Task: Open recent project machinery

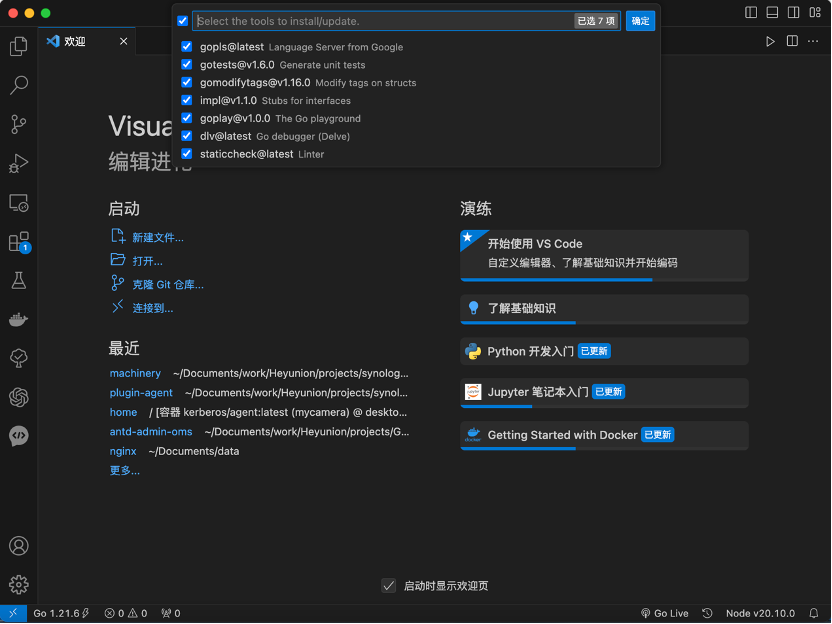Action: (135, 373)
